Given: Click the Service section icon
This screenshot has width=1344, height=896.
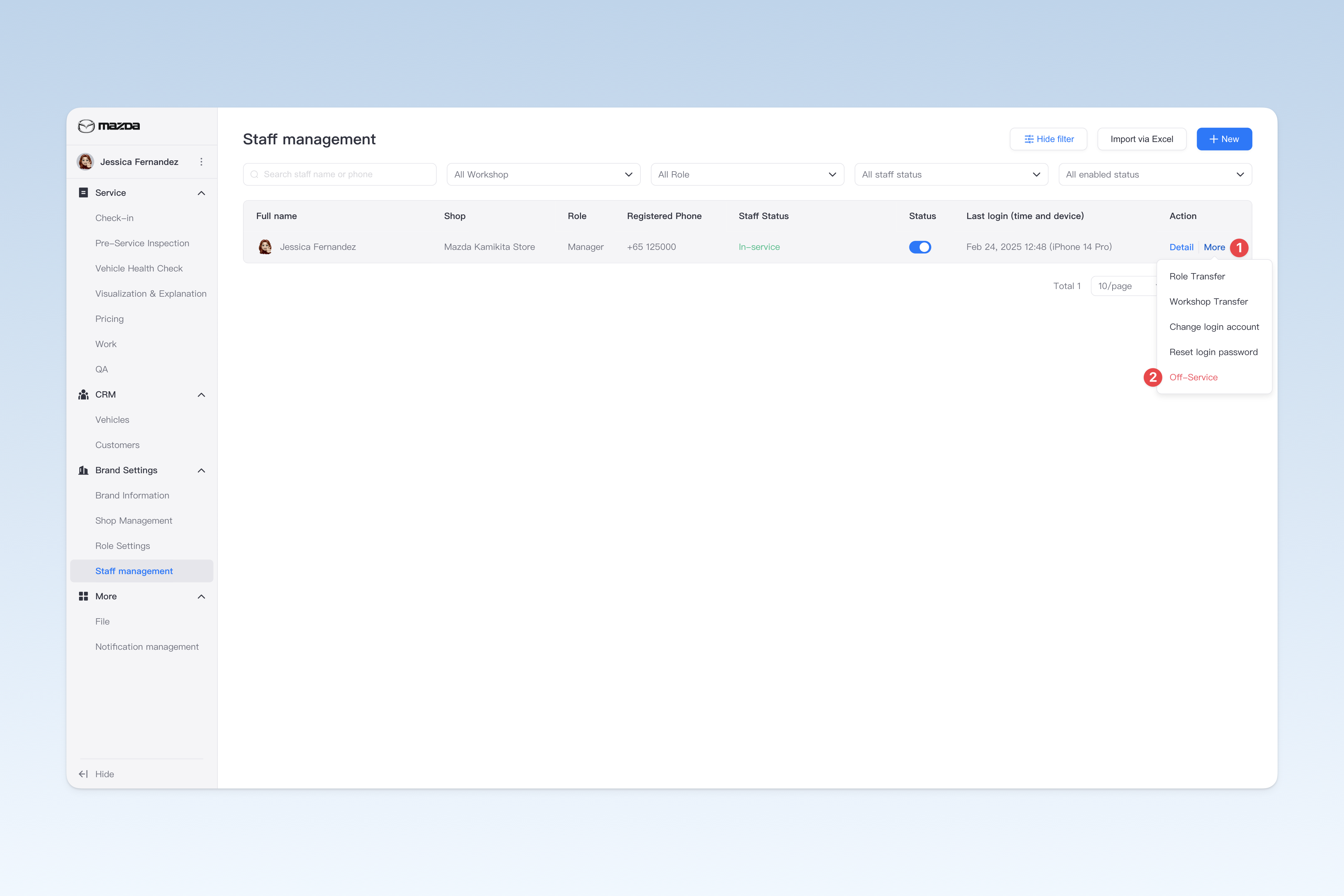Looking at the screenshot, I should click(x=83, y=192).
